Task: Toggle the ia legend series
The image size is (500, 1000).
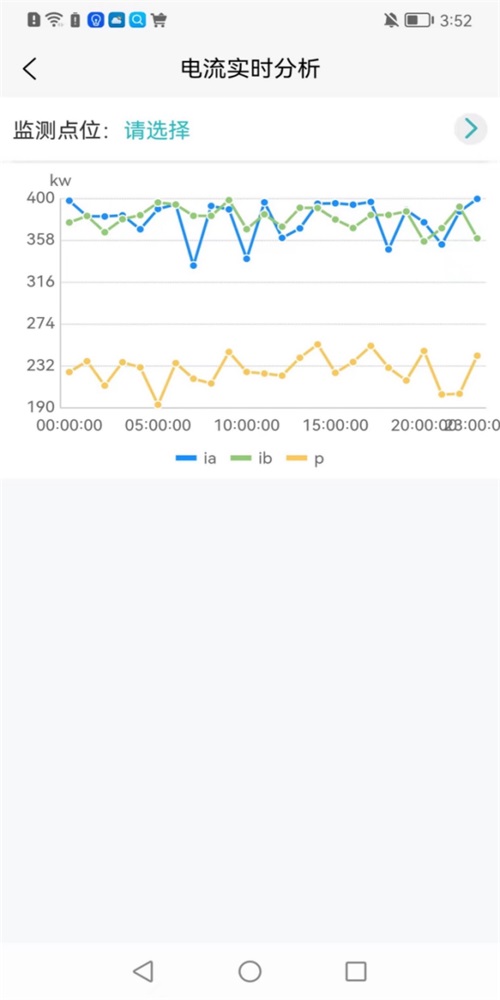Action: (196, 458)
